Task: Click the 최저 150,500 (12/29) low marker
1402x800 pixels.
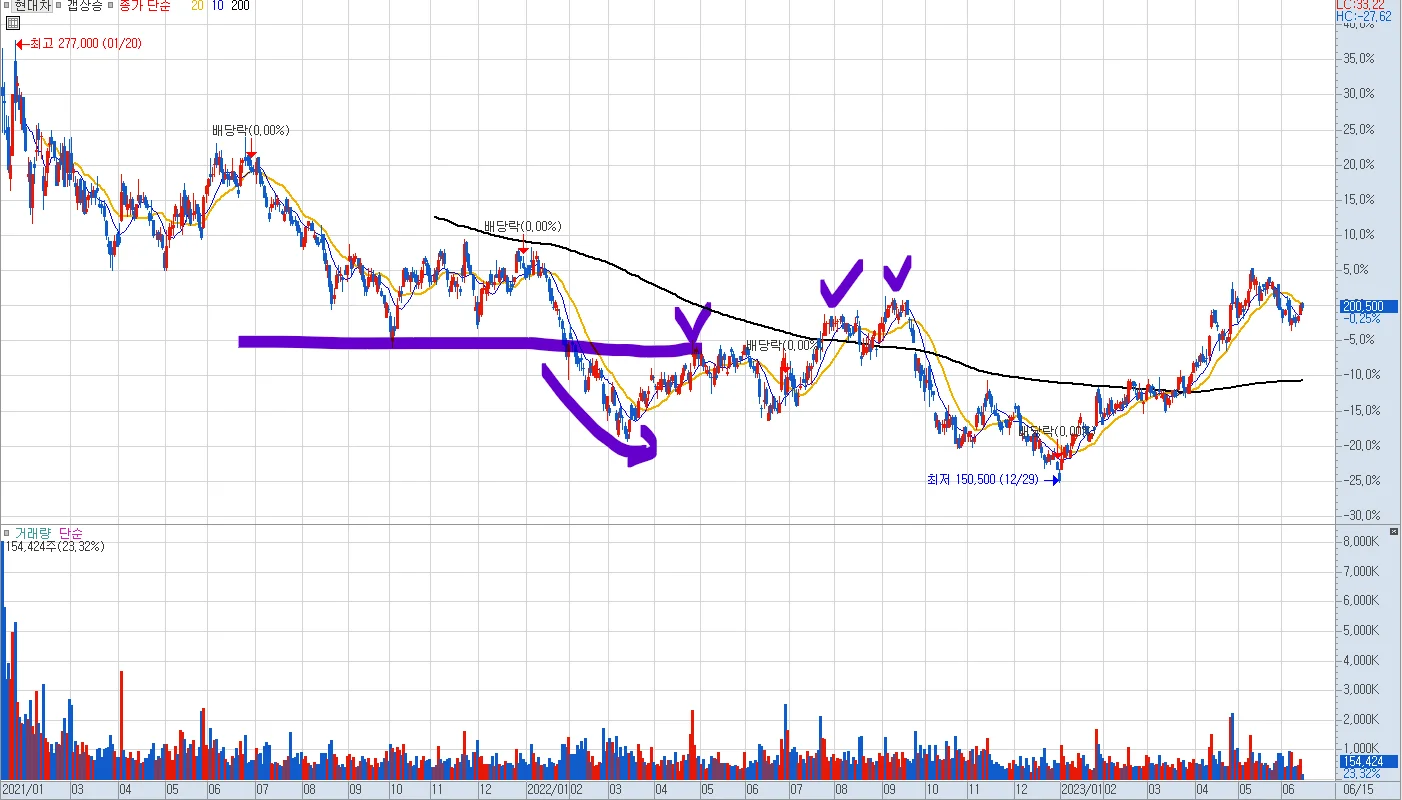Action: pos(993,480)
